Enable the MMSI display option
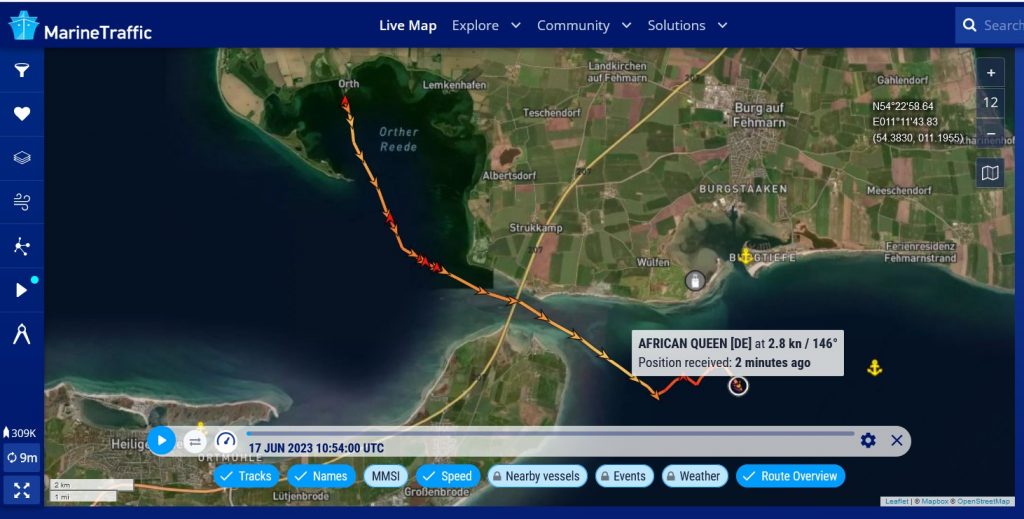 pyautogui.click(x=386, y=476)
